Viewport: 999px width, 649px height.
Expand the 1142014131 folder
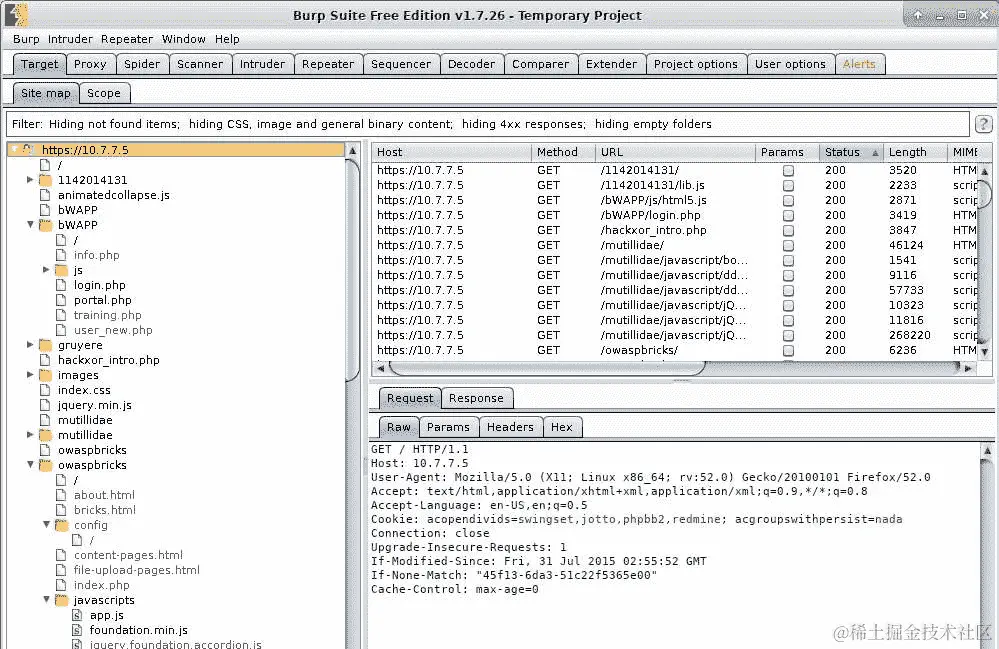click(30, 180)
